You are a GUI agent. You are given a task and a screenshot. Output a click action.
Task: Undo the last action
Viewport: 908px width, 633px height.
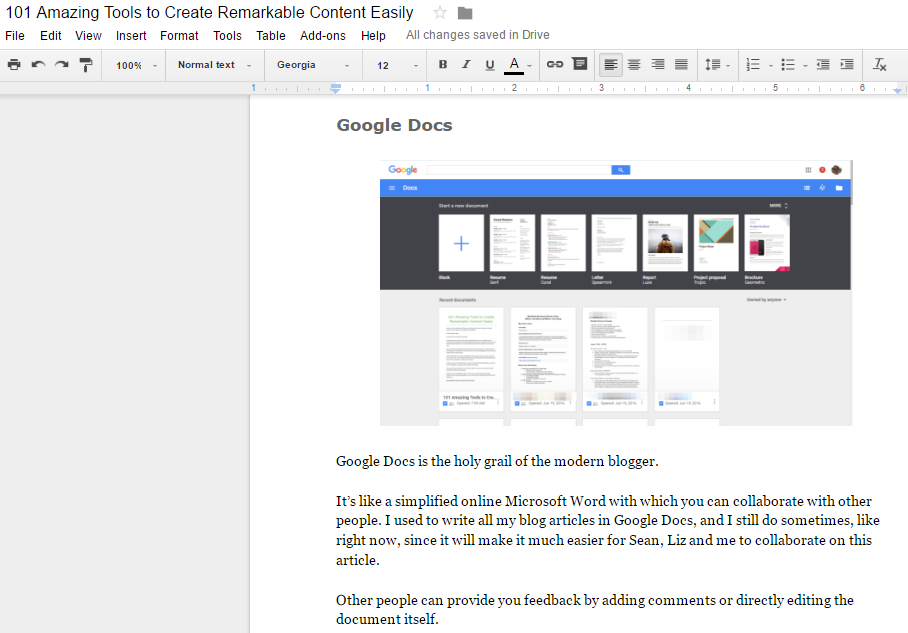click(x=38, y=65)
